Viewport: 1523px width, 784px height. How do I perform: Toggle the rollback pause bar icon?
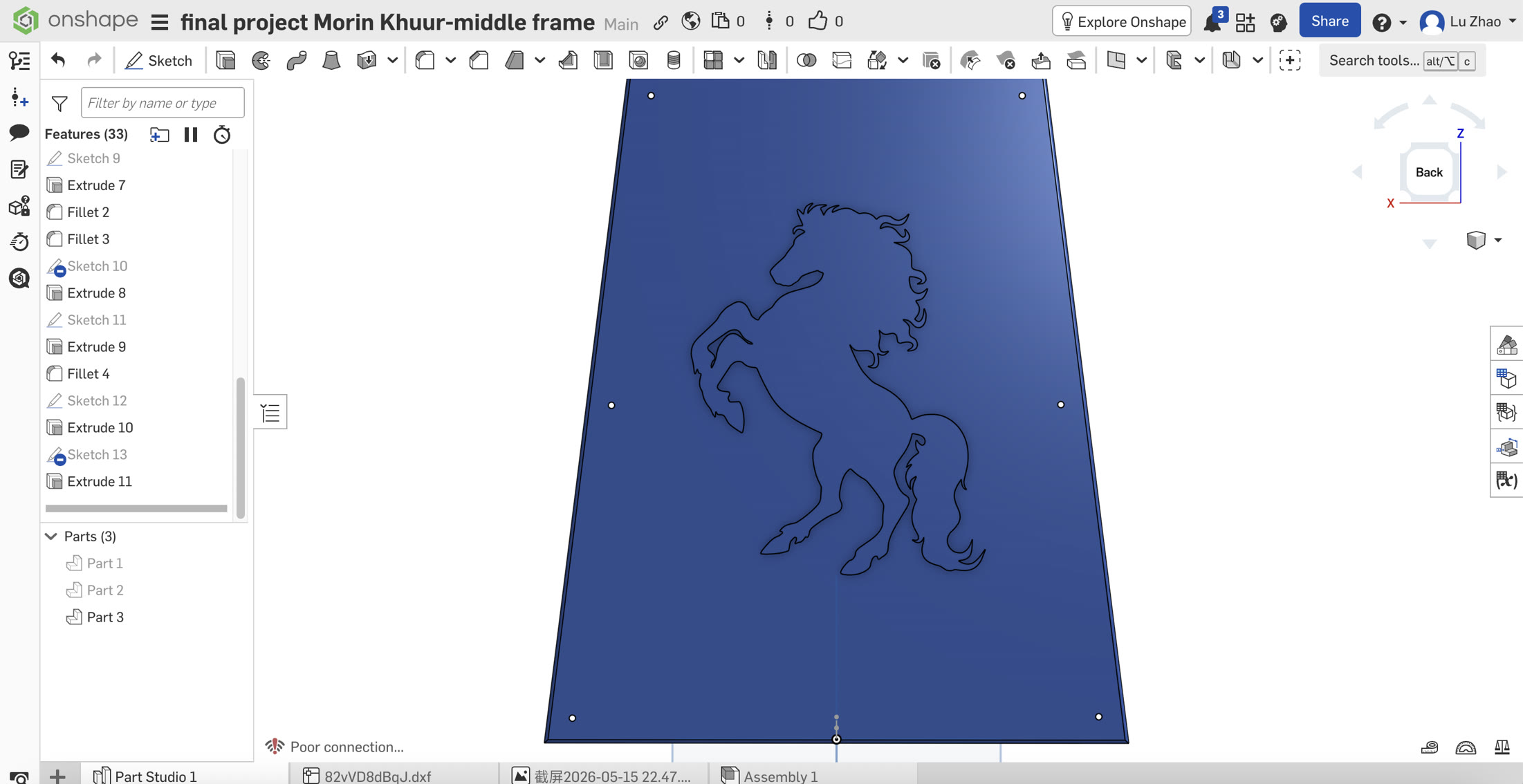(x=191, y=134)
